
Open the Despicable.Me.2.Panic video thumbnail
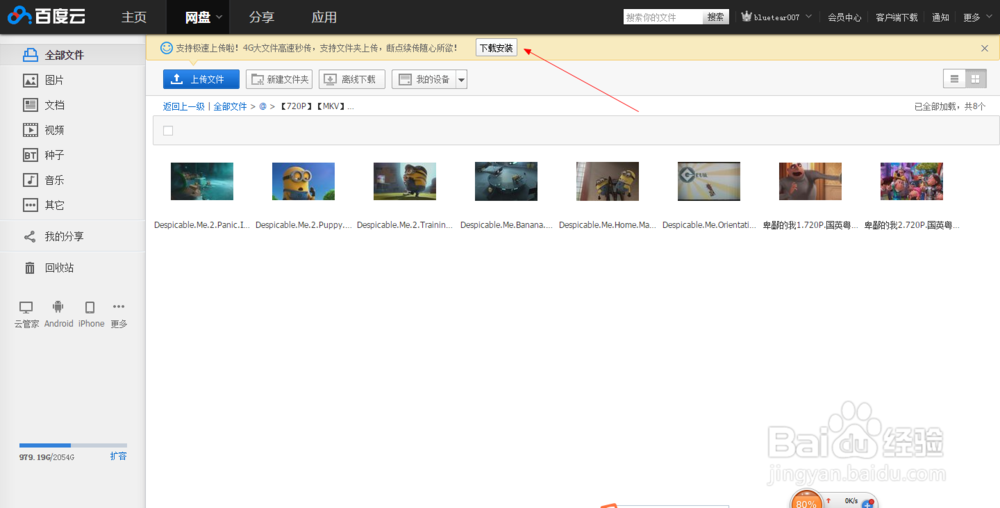202,181
